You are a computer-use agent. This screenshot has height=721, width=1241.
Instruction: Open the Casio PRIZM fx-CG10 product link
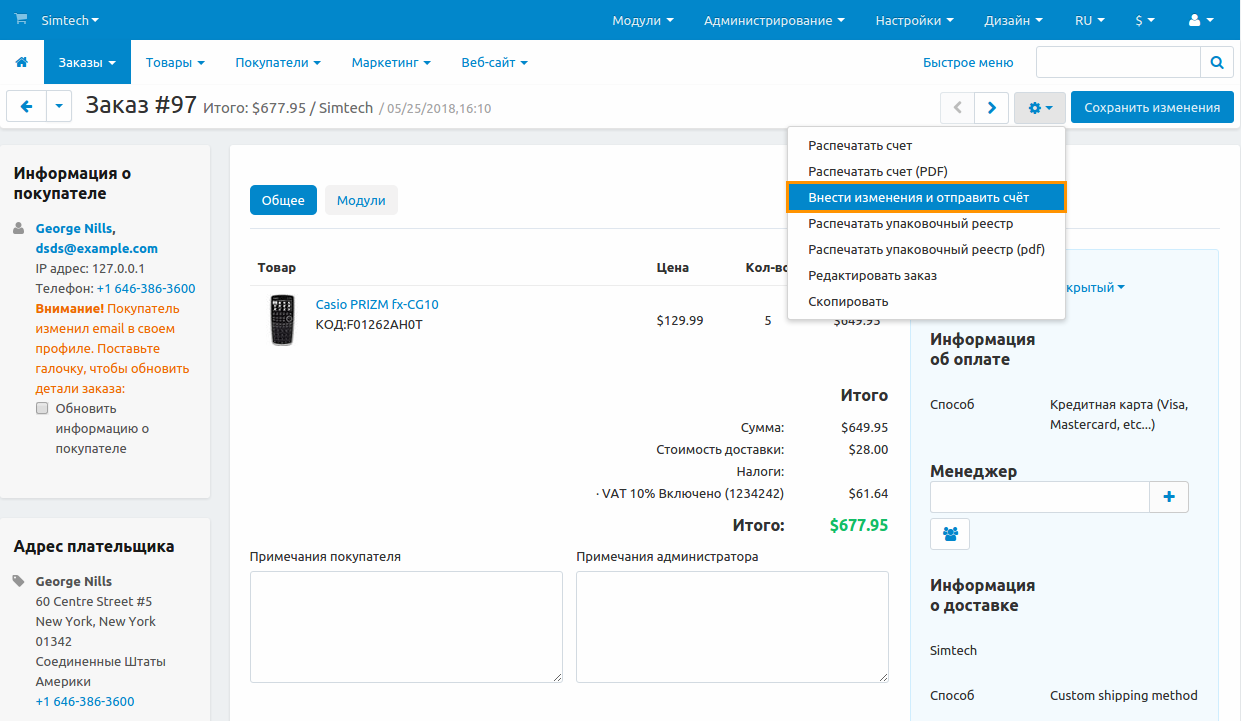pos(377,304)
